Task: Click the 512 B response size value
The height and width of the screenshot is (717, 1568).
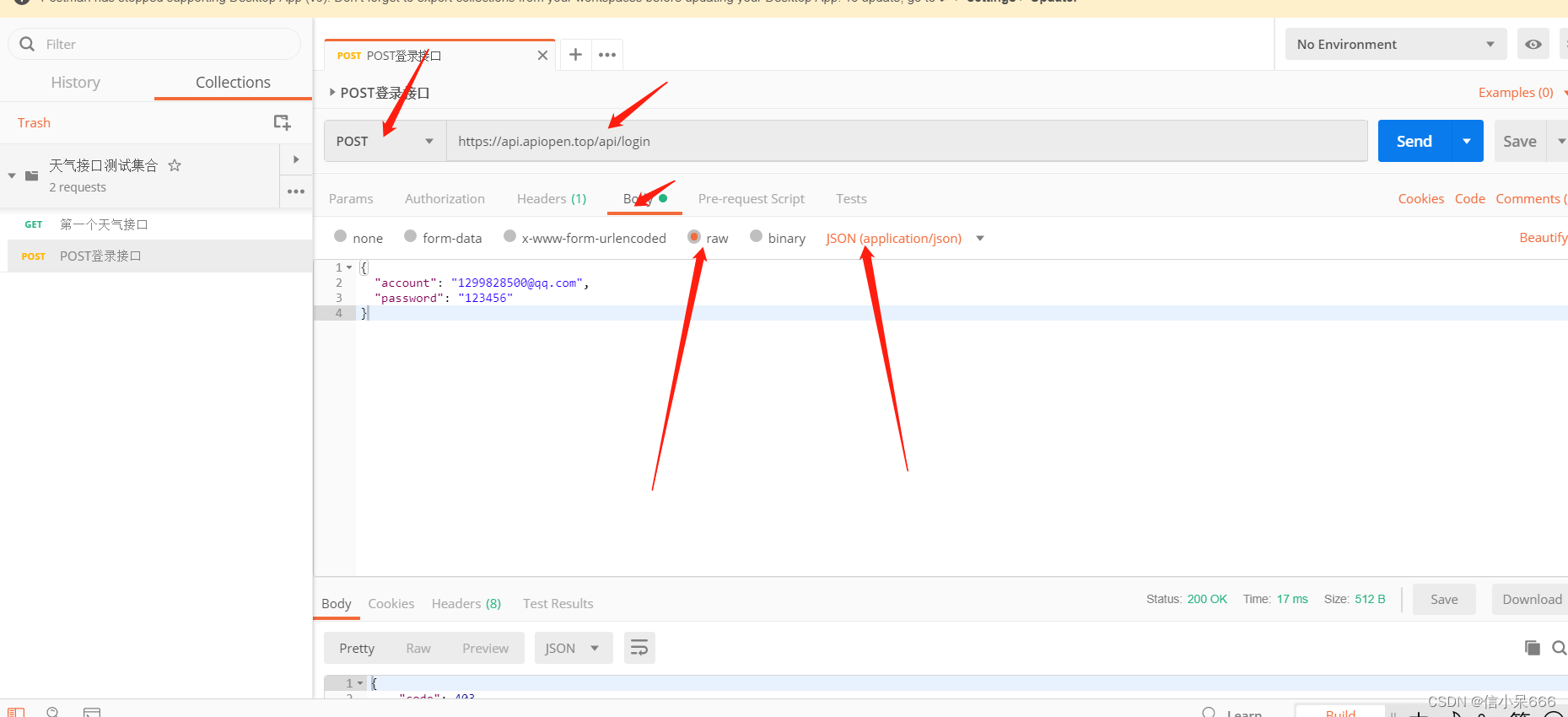Action: pyautogui.click(x=1370, y=599)
